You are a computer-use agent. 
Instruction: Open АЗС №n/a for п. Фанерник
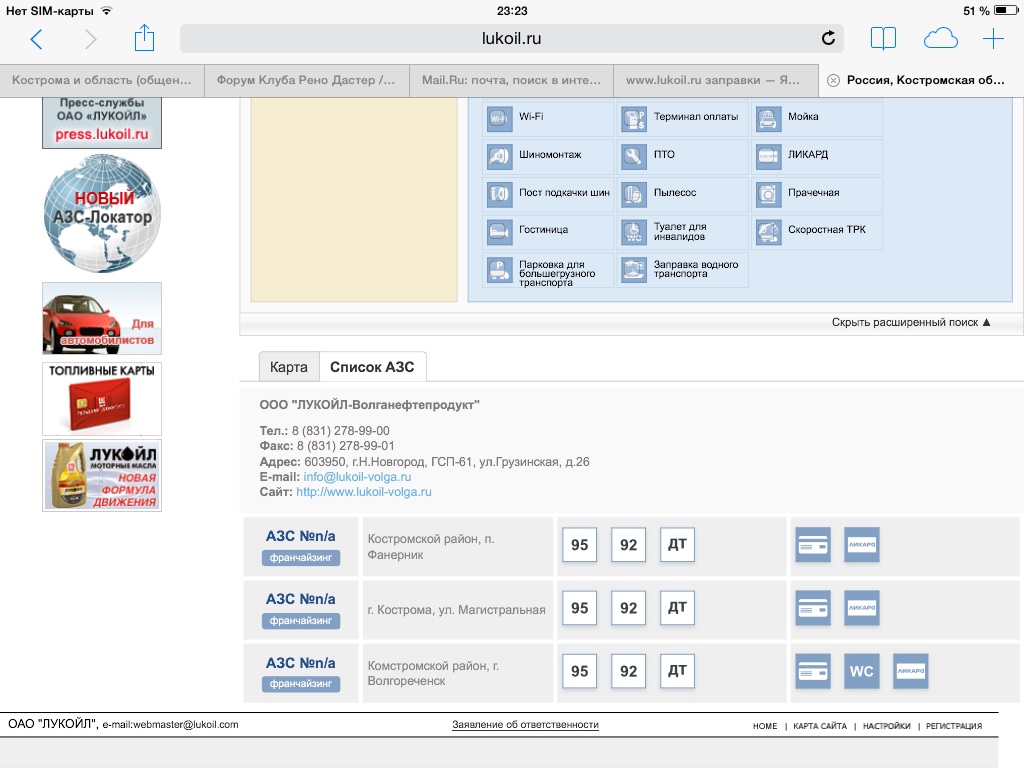tap(300, 536)
